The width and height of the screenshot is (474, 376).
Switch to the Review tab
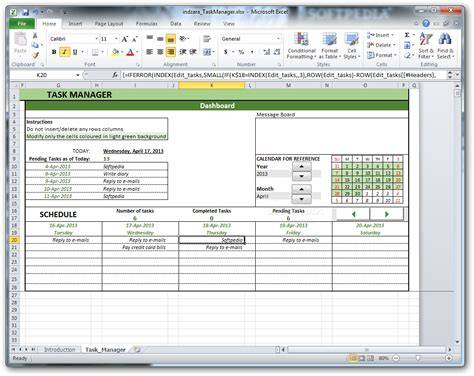point(202,24)
